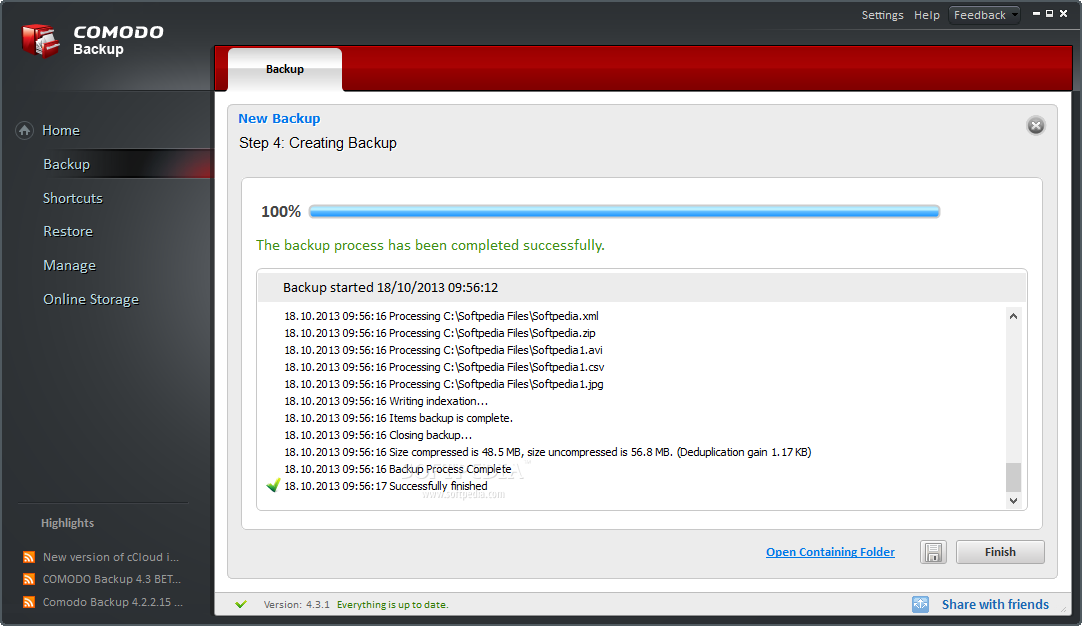Screen dimensions: 1082x626
Task: Select log line Backup Process Complete
Action: pyautogui.click(x=398, y=469)
